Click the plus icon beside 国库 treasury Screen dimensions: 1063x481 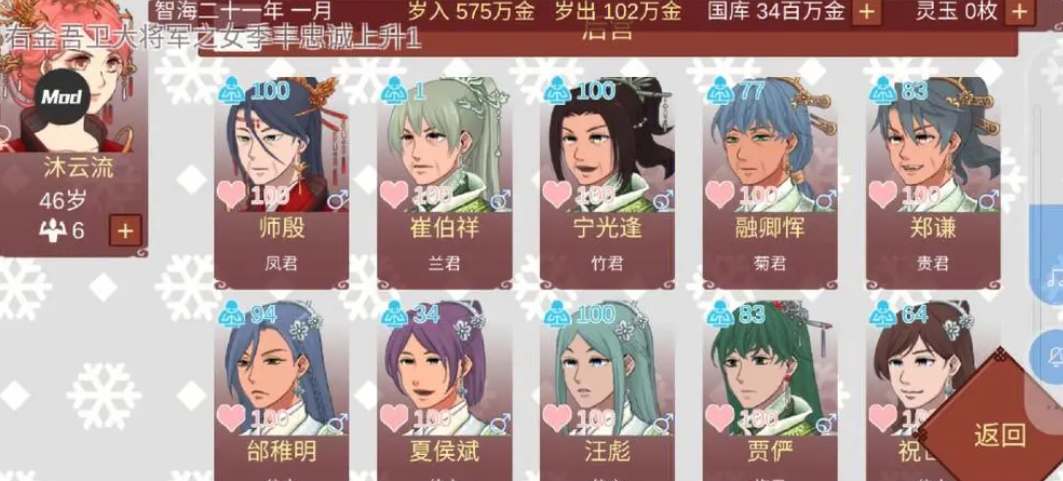click(866, 11)
